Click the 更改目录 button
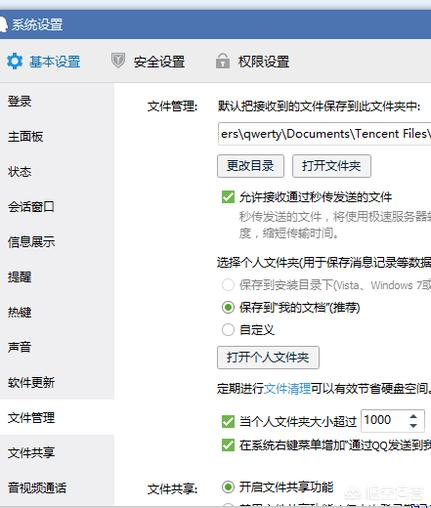 [250, 166]
